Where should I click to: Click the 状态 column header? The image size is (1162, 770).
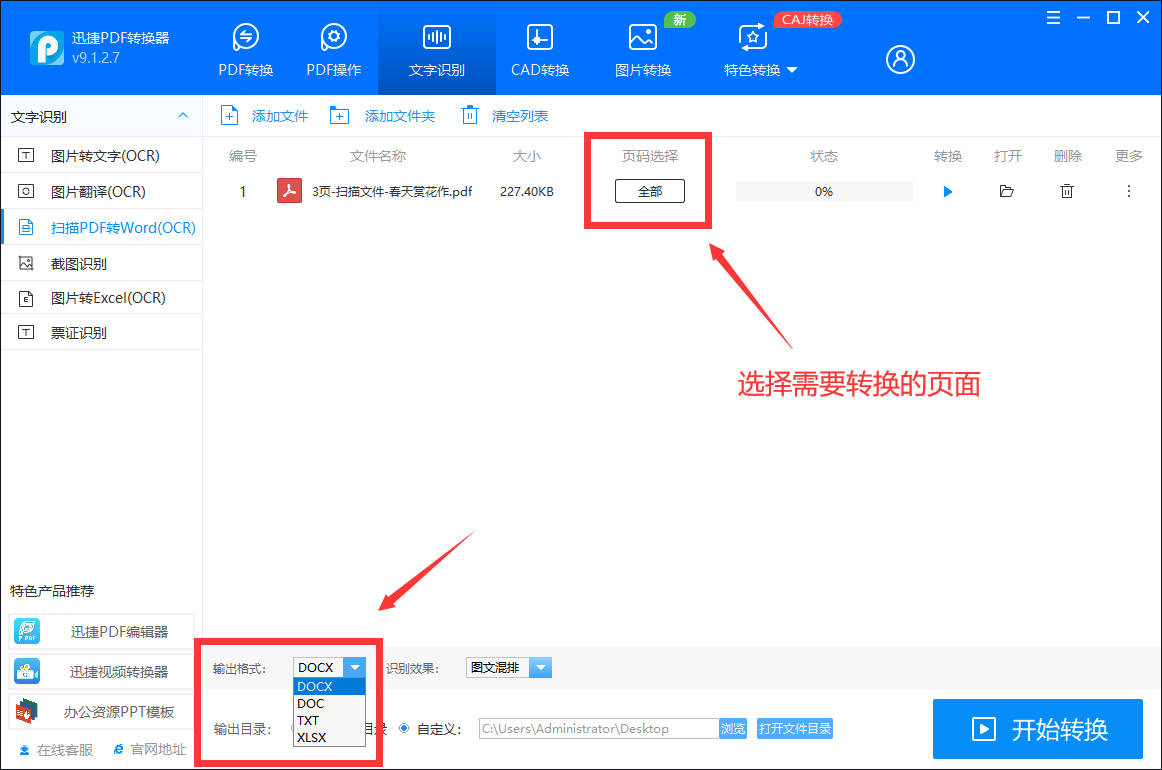824,156
